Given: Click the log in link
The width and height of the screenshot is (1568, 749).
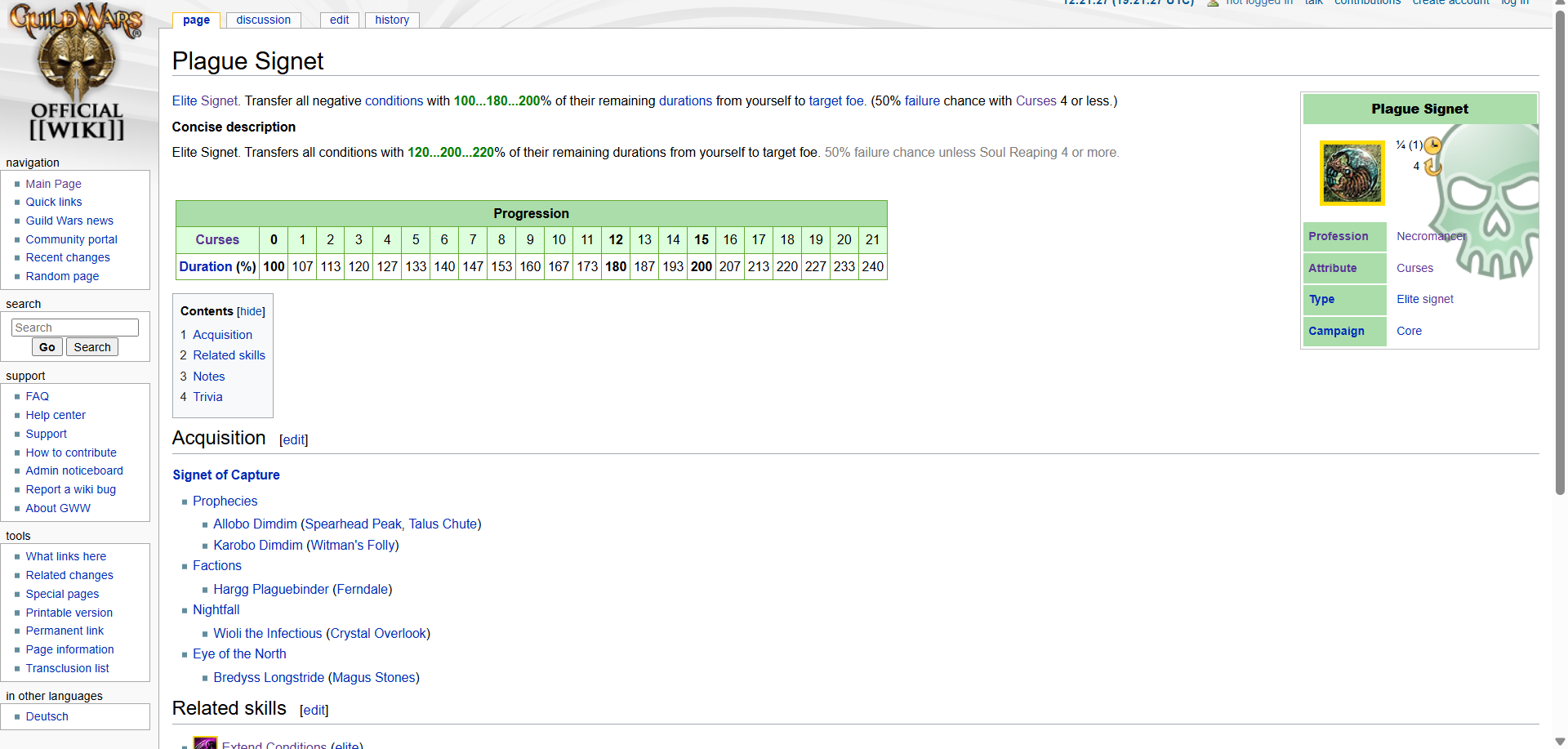Looking at the screenshot, I should tap(1515, 2).
